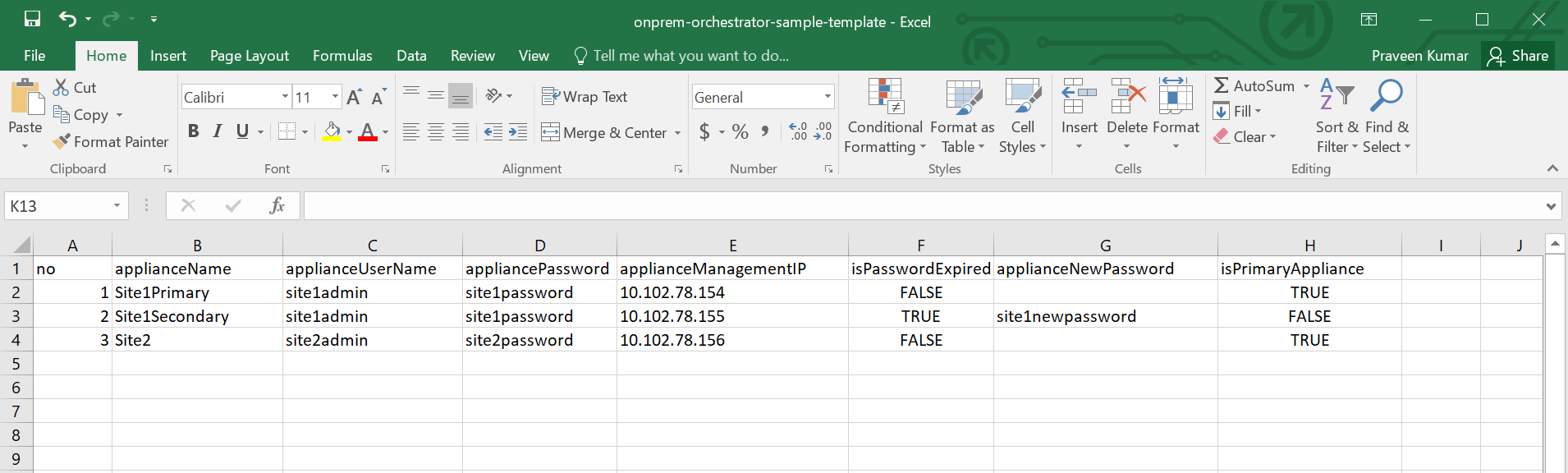Align text right

pos(461,132)
